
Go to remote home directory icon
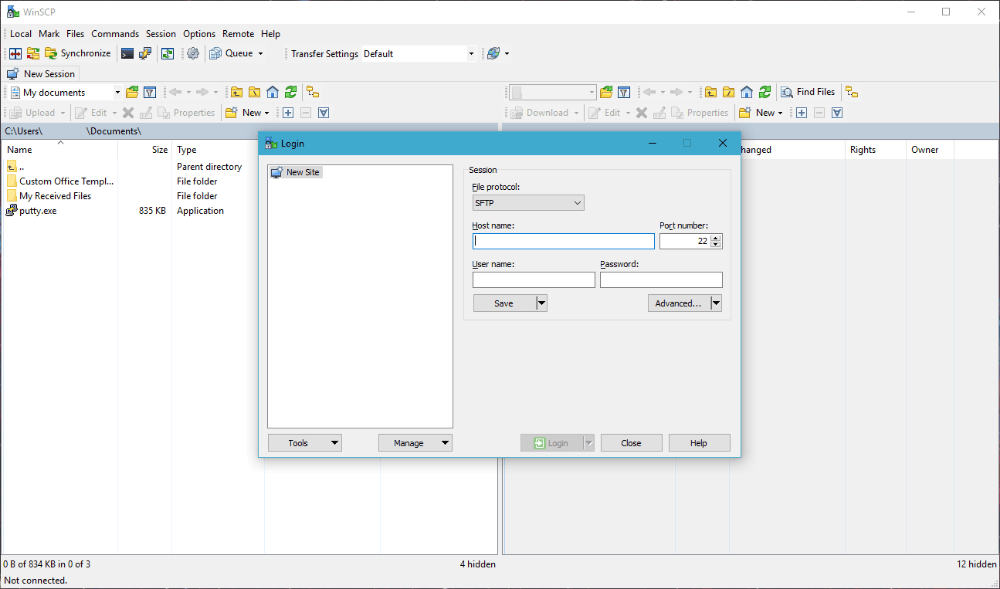click(747, 92)
